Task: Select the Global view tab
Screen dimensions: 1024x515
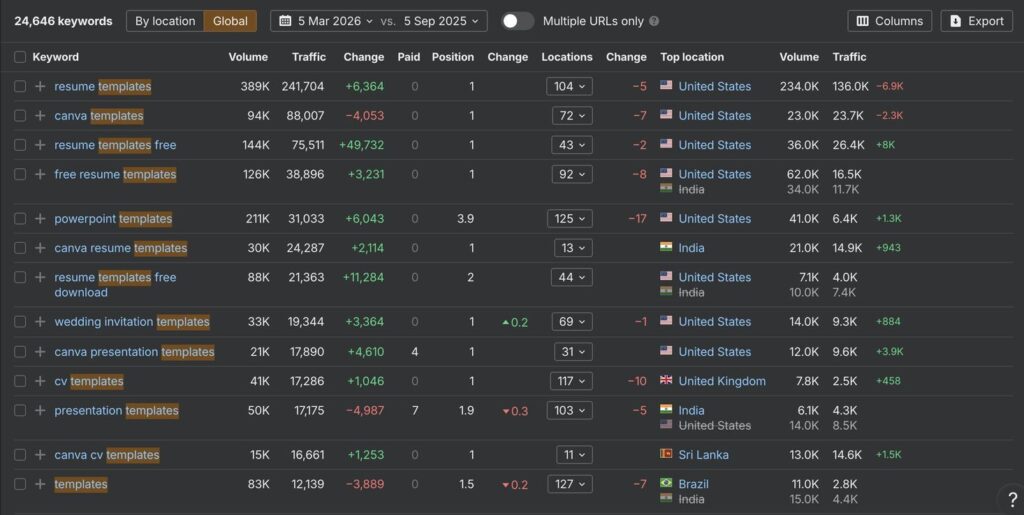Action: click(230, 21)
